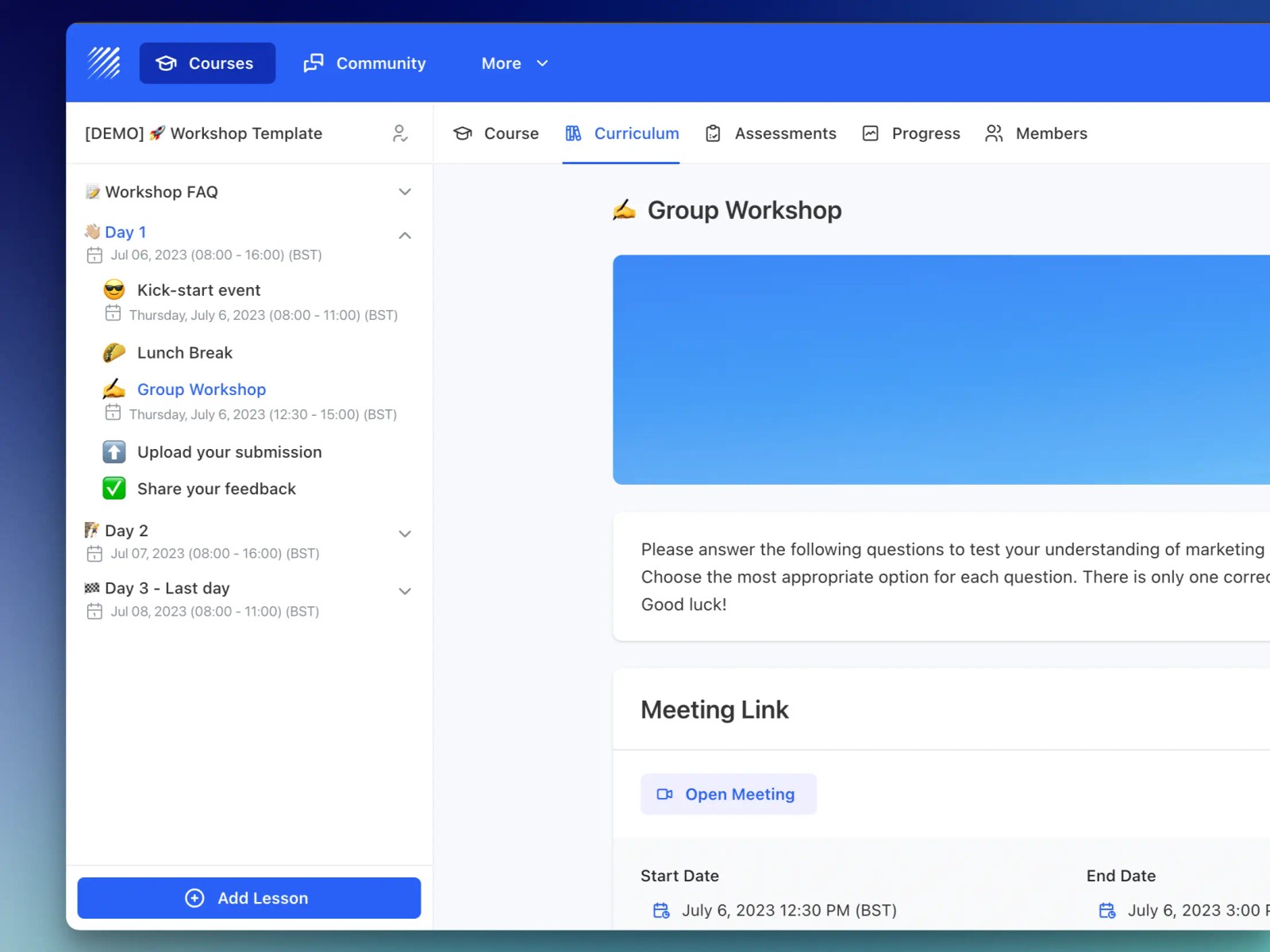Viewport: 1270px width, 952px height.
Task: Click the sunglasses emoji for Kick-start event
Action: [x=114, y=290]
